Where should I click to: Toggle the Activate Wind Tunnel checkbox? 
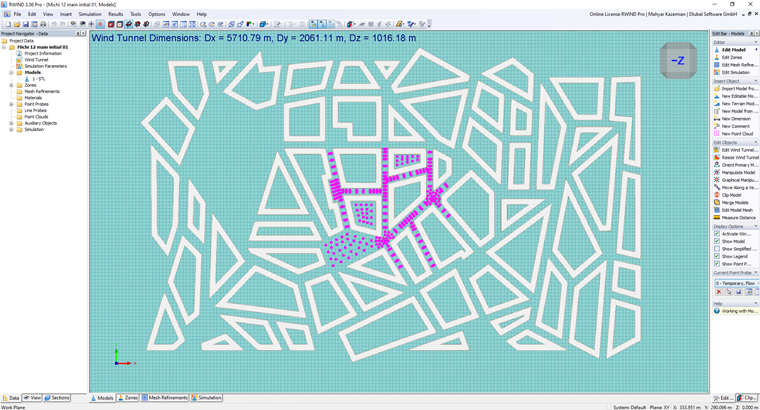coord(717,234)
